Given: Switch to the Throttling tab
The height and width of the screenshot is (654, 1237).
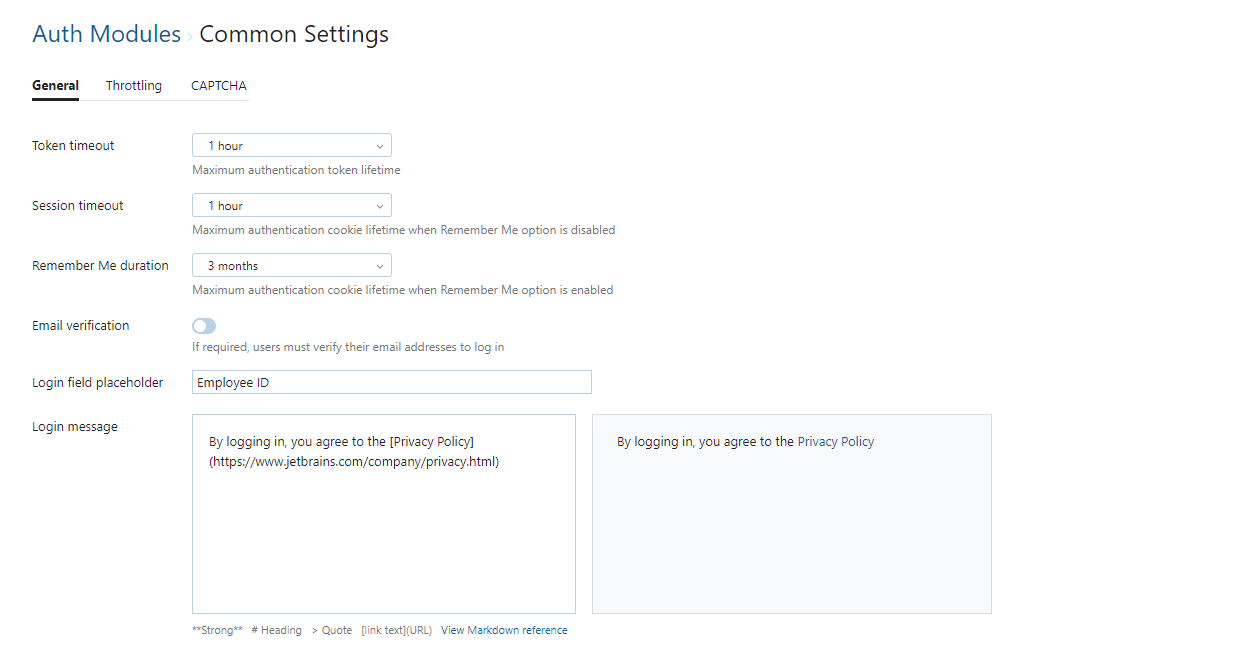Looking at the screenshot, I should pyautogui.click(x=134, y=86).
